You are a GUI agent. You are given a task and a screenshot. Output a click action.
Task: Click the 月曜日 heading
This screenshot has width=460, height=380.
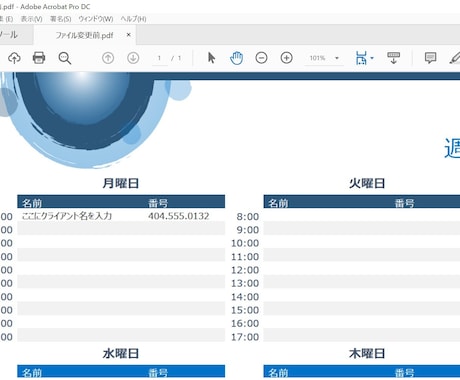(x=121, y=183)
